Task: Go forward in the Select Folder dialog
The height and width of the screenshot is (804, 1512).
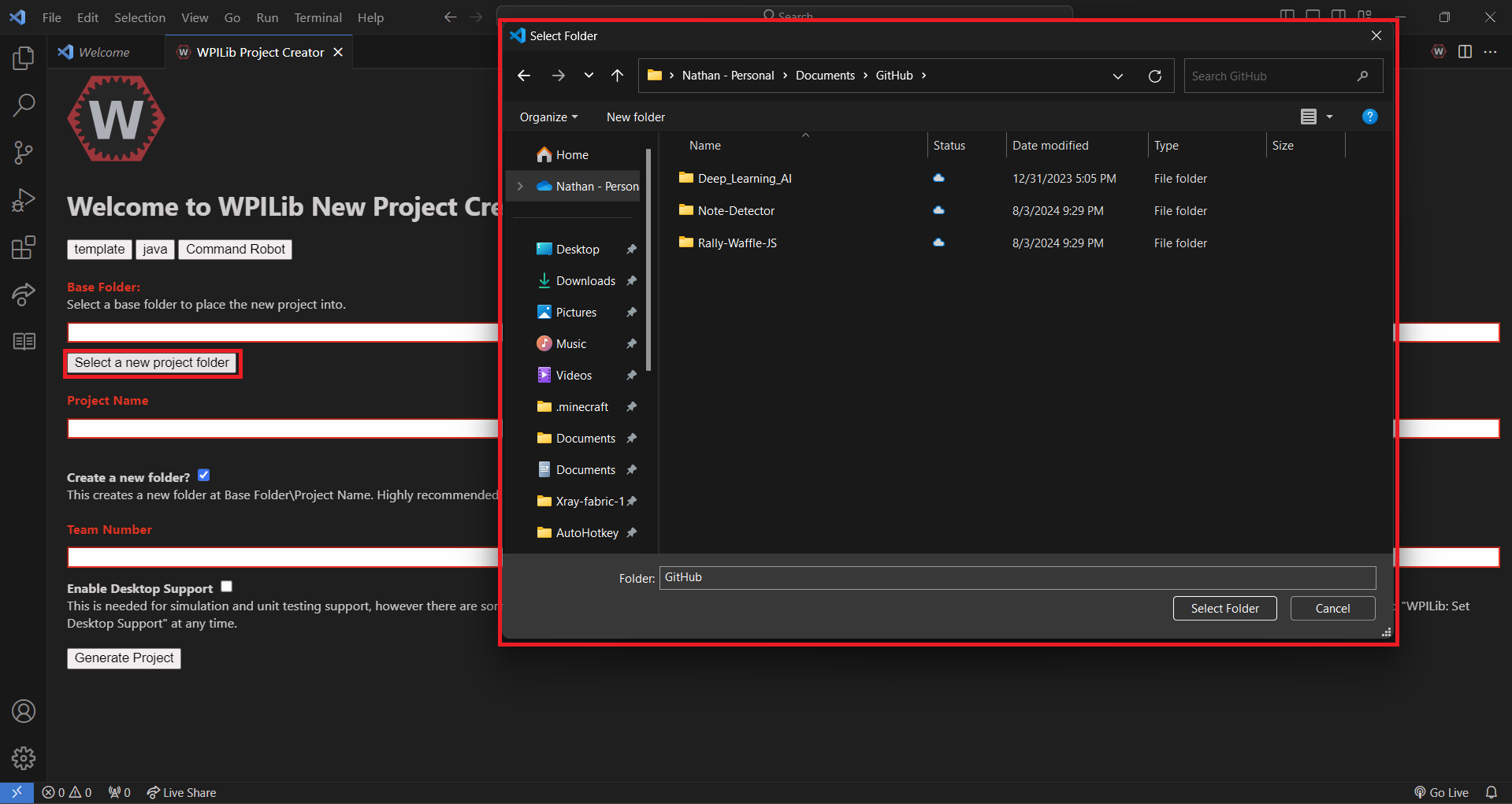Action: (559, 76)
